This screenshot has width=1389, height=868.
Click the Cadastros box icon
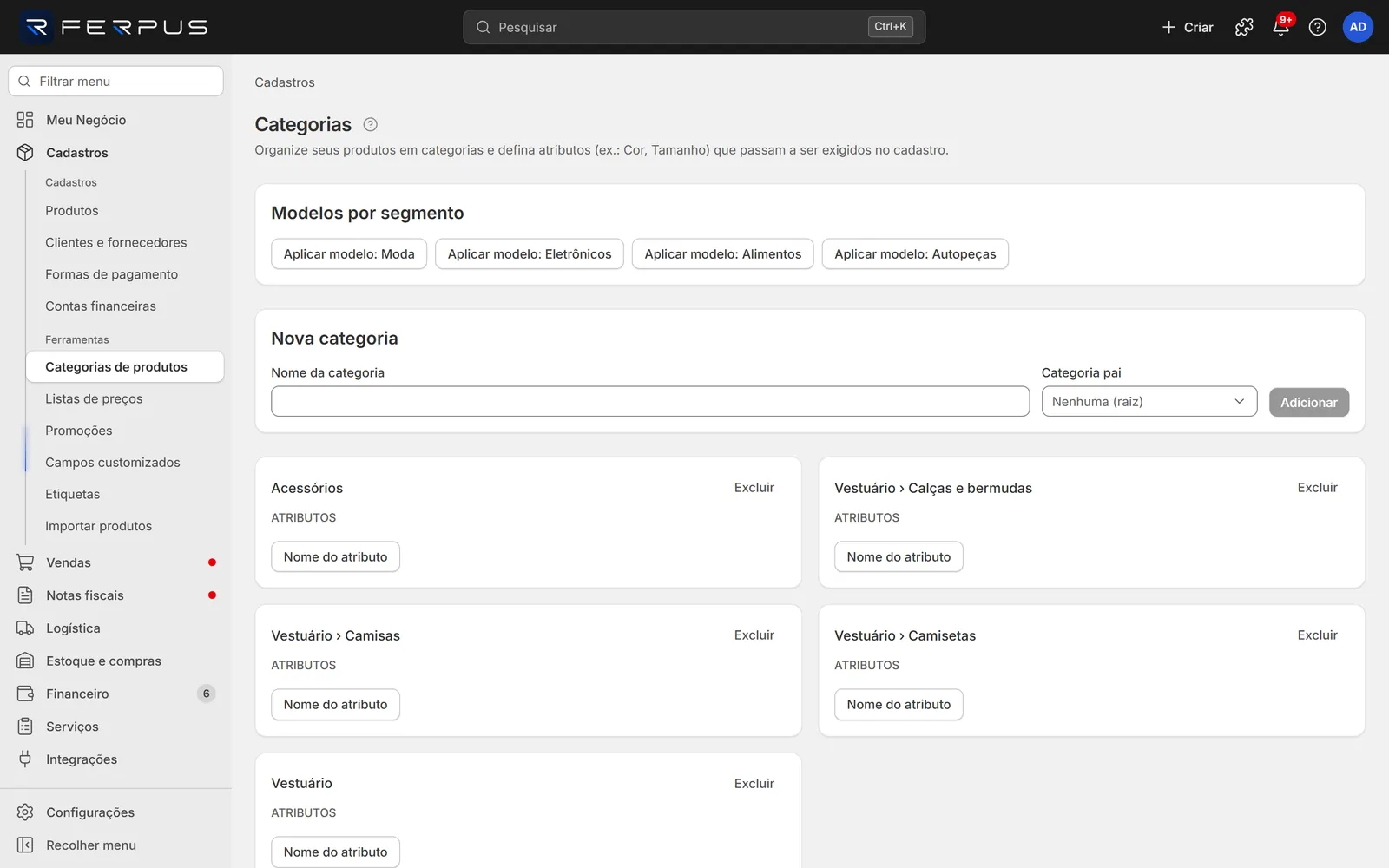25,153
